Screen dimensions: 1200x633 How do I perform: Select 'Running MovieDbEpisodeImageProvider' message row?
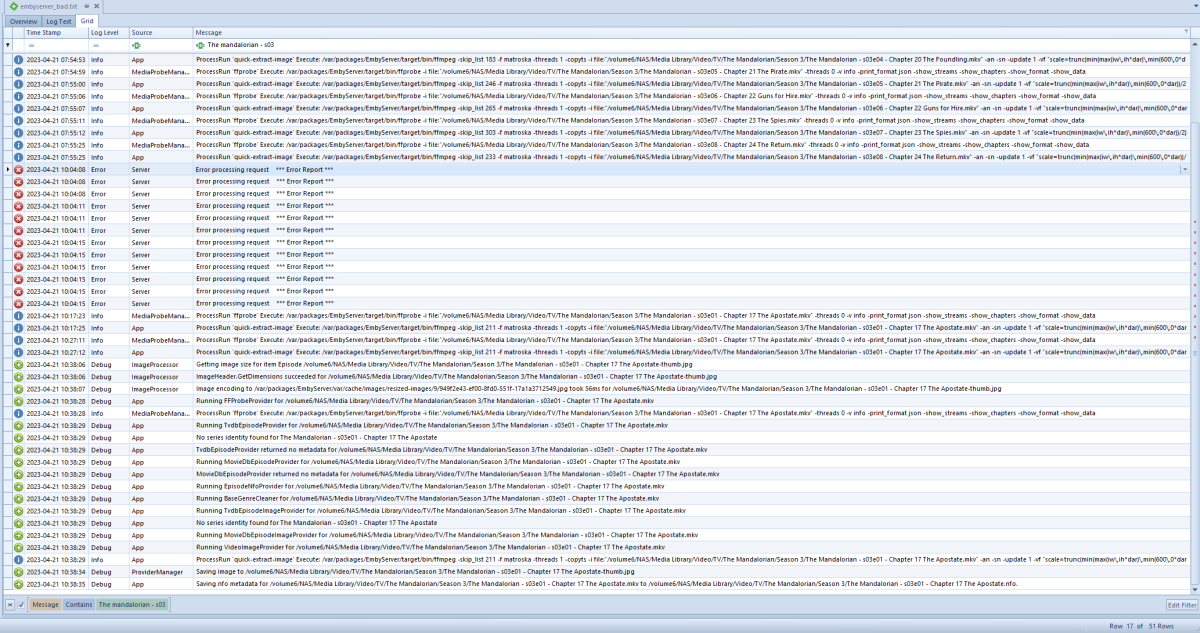(447, 535)
